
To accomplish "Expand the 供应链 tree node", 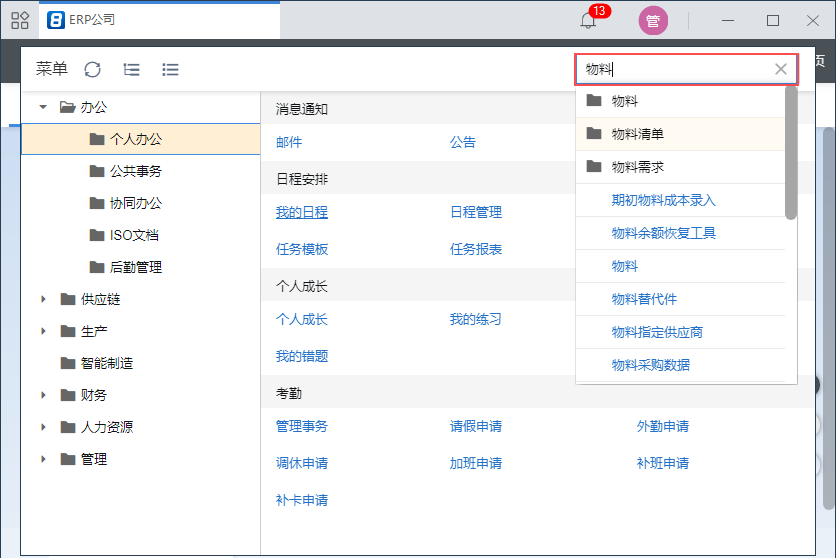I will click(x=43, y=299).
